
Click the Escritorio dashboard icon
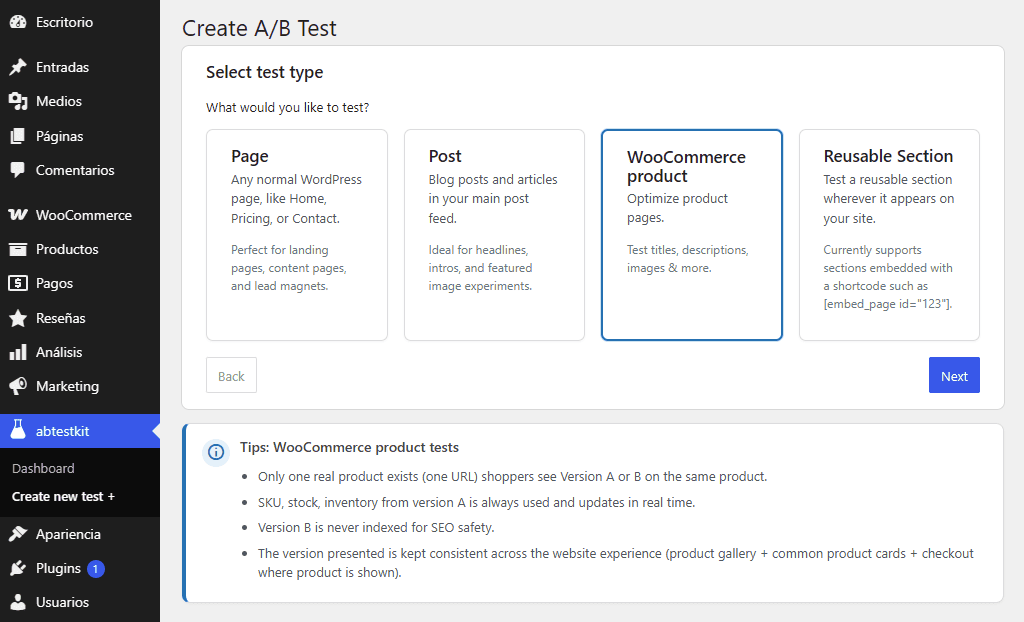click(x=18, y=22)
